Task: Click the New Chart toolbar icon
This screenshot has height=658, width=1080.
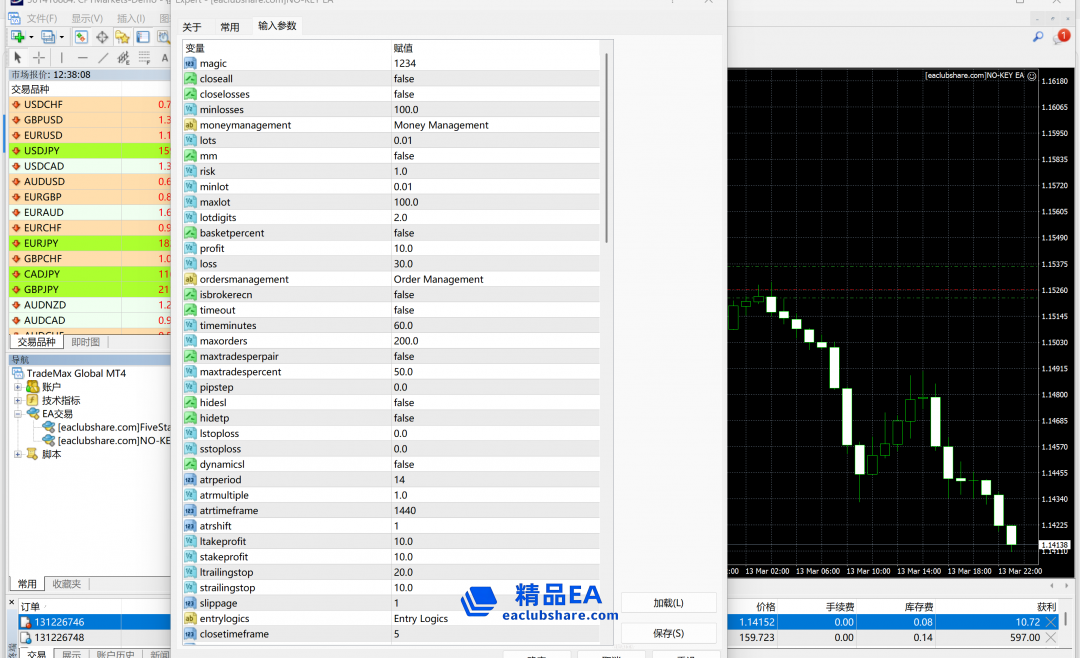Action: coord(17,37)
